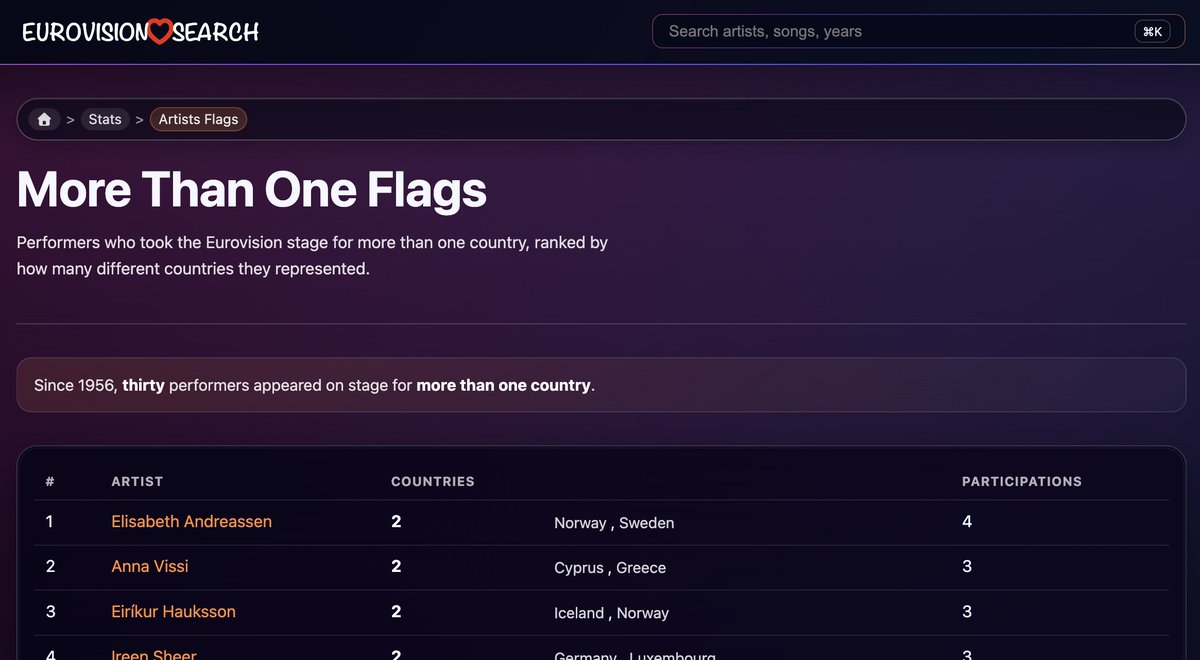
Task: Click Greece in Anna Vissi's row
Action: tap(641, 568)
